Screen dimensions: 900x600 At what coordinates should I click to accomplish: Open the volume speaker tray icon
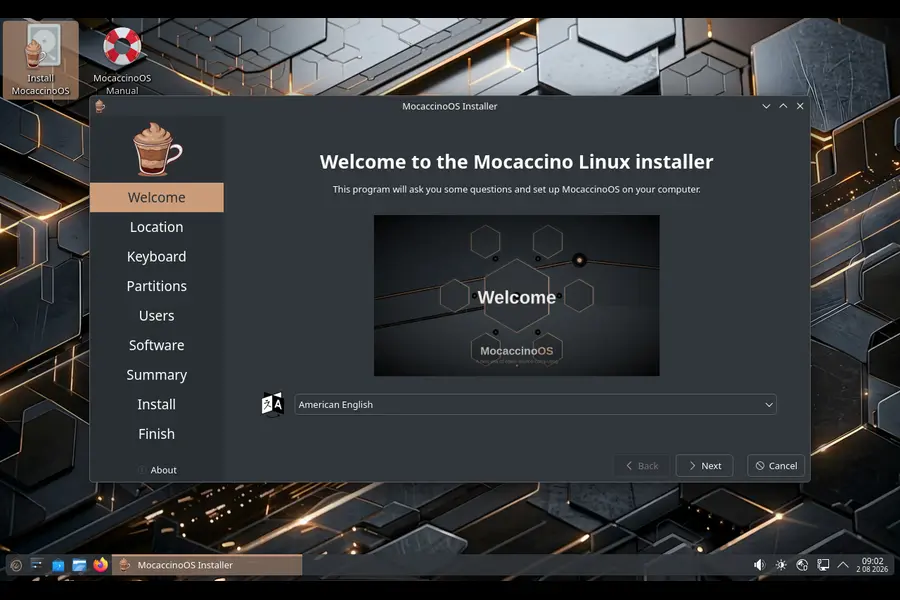click(759, 565)
